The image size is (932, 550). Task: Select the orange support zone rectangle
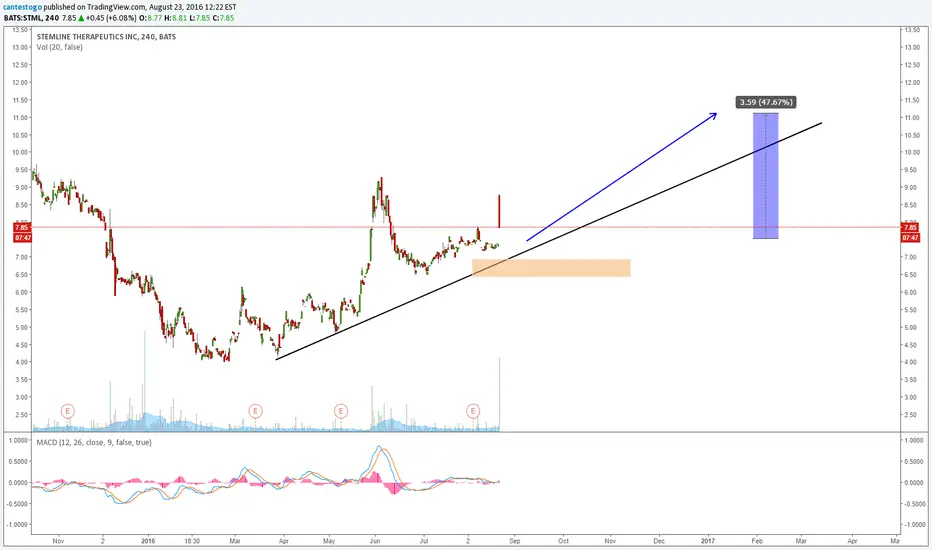[x=551, y=268]
